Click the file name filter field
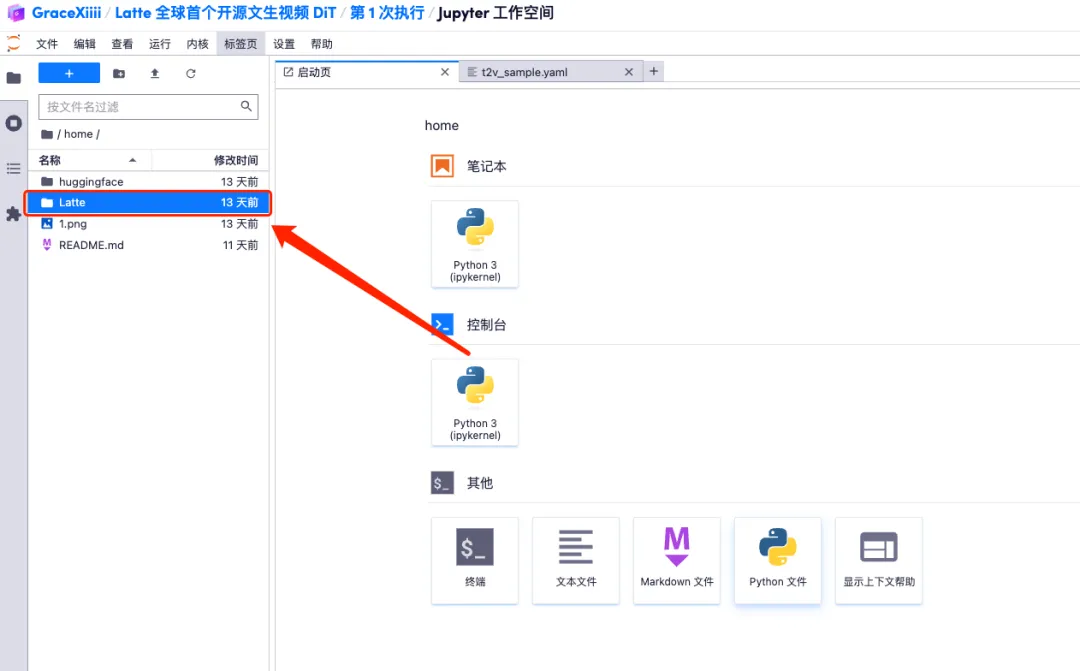The height and width of the screenshot is (671, 1080). tap(140, 107)
